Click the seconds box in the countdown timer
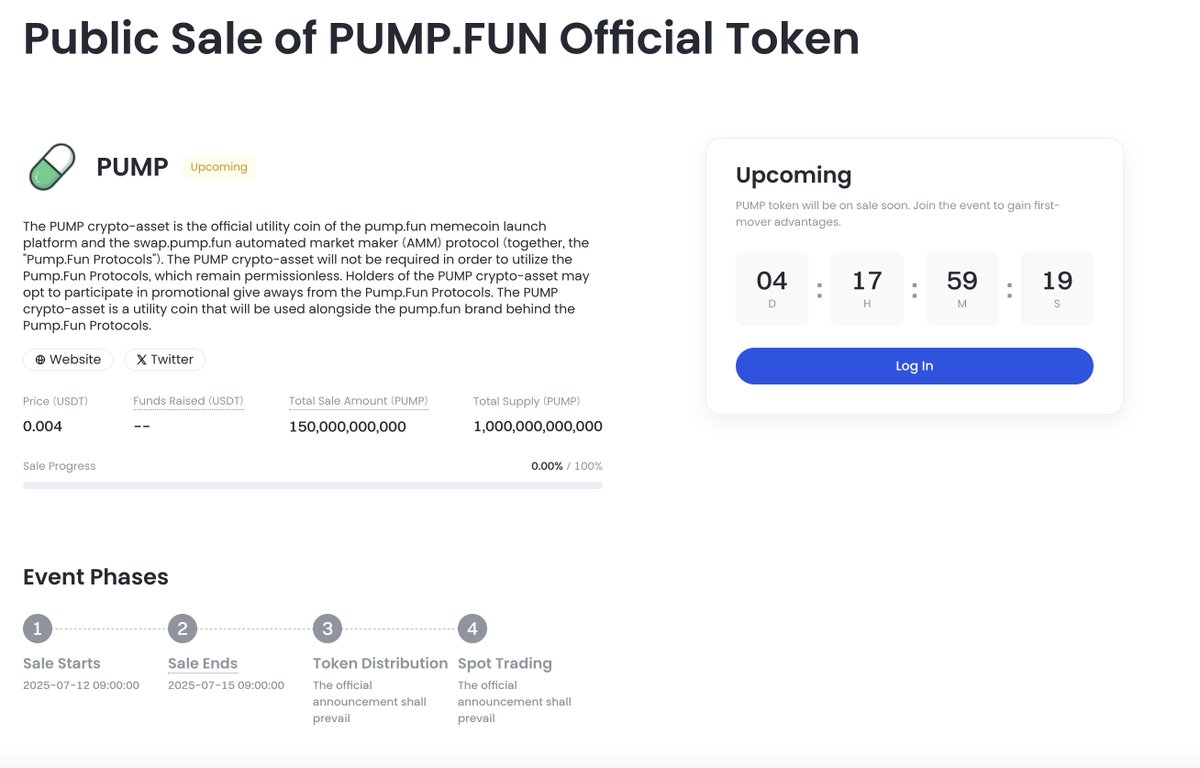 pos(1056,288)
